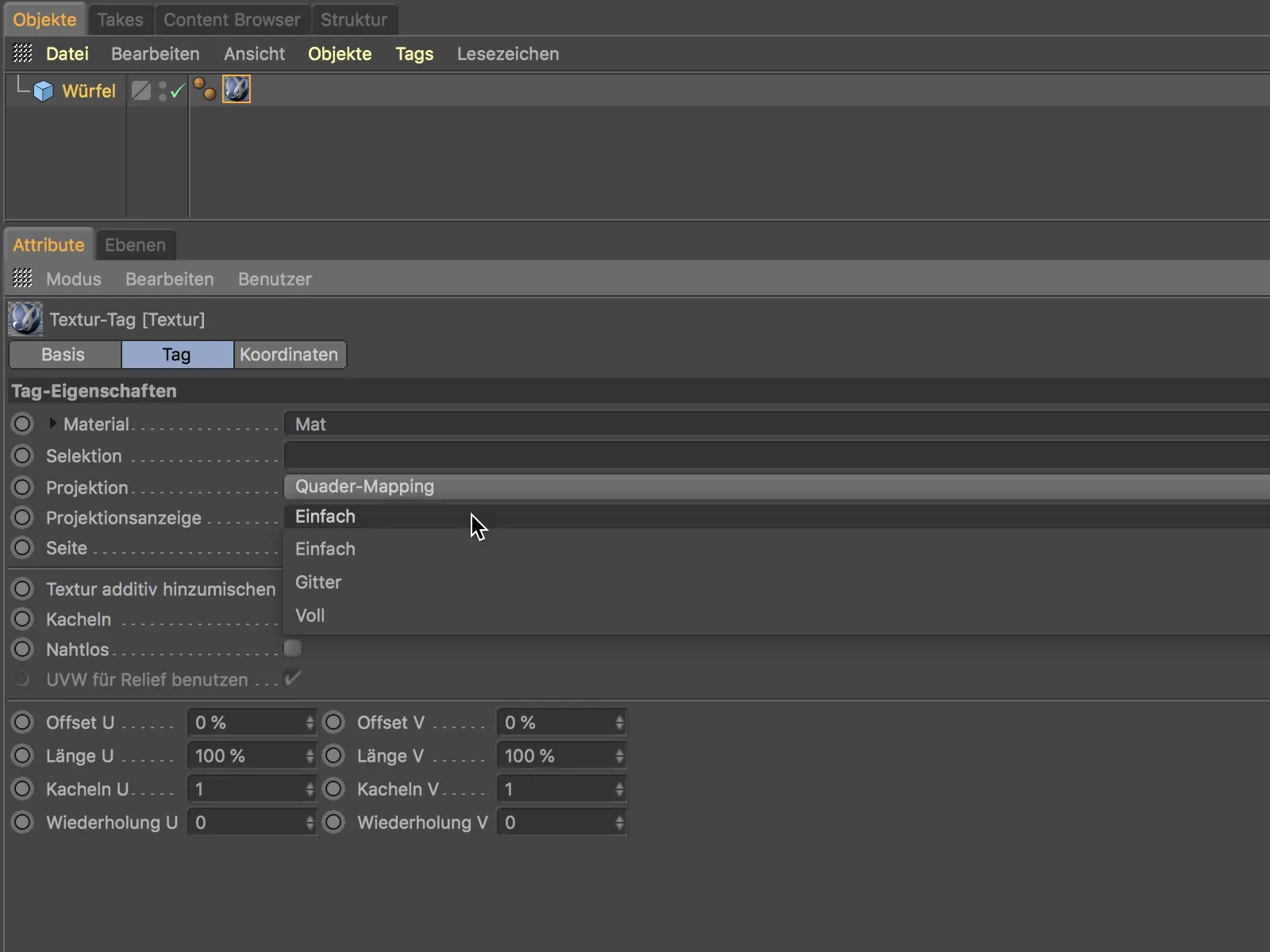Click the Länge U value field

click(x=246, y=756)
